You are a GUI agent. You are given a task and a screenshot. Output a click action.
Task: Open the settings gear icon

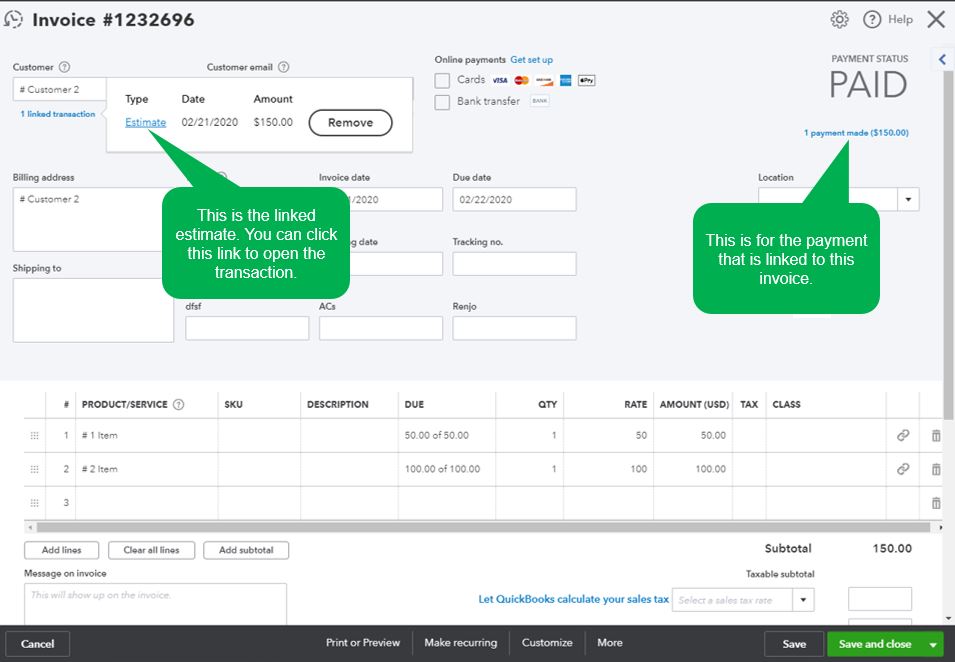click(x=839, y=19)
